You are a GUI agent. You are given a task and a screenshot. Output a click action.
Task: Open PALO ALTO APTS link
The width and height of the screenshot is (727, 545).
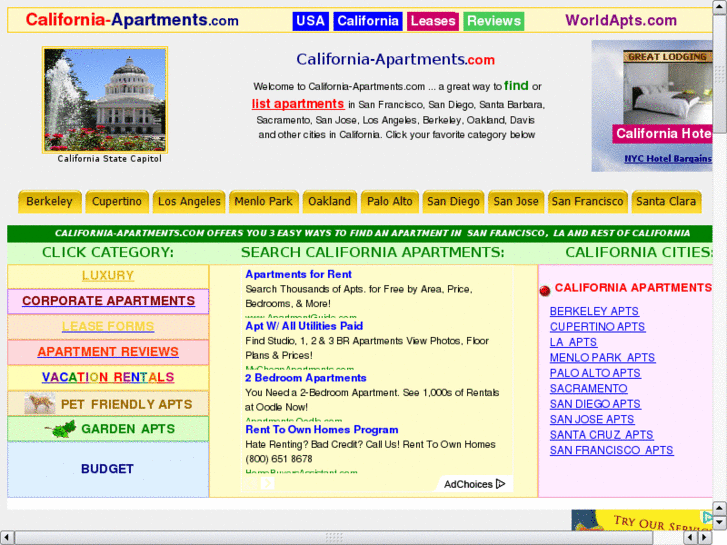click(595, 373)
